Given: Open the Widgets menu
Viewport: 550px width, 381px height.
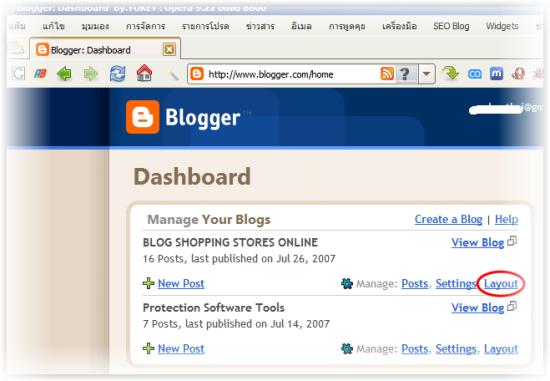Looking at the screenshot, I should (x=502, y=26).
